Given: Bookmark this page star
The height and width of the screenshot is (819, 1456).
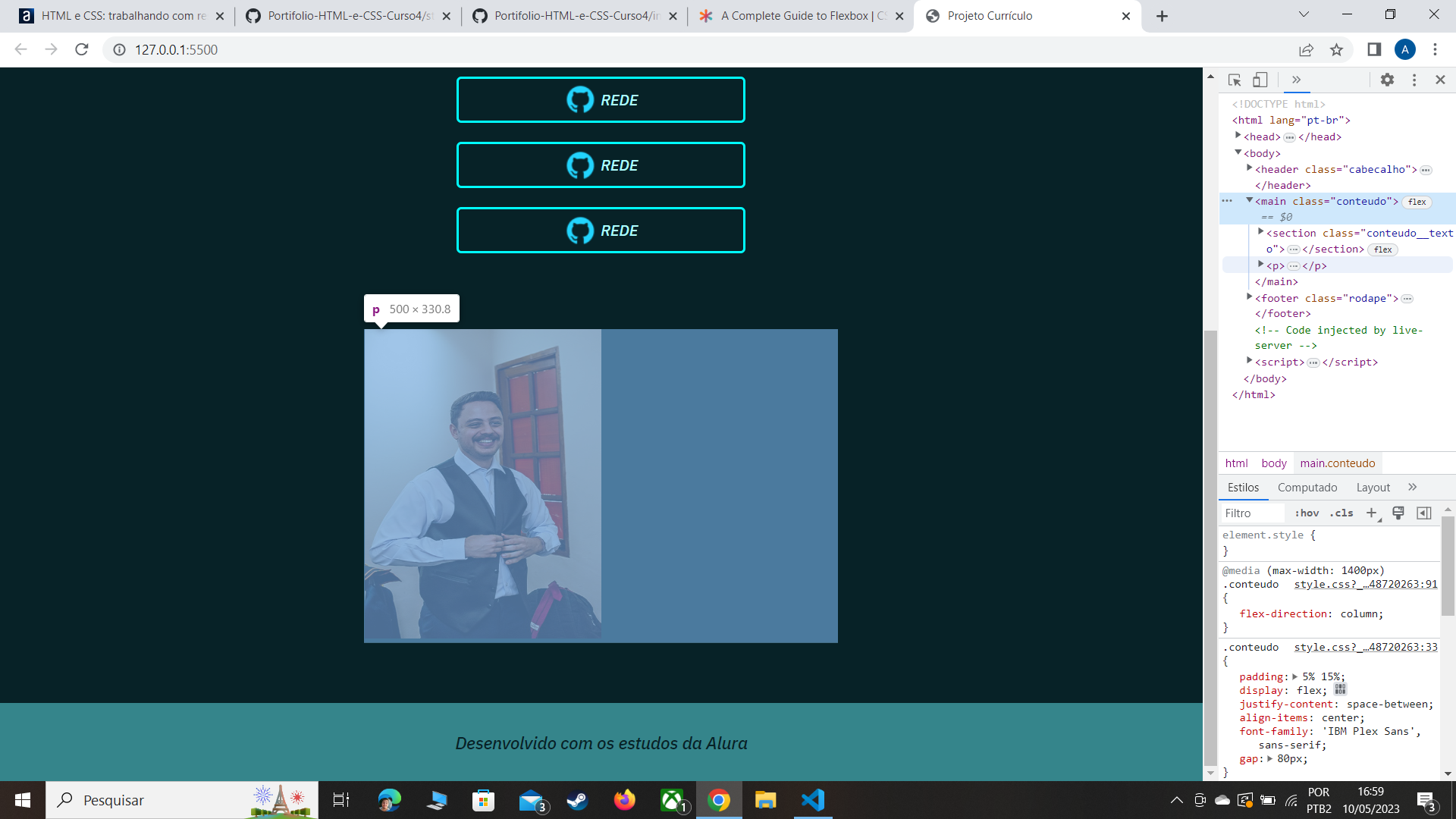Looking at the screenshot, I should (1336, 49).
